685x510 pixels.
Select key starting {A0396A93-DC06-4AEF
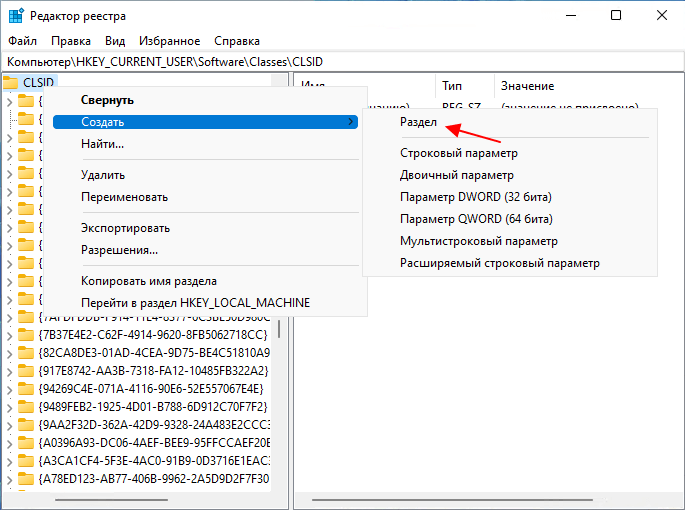pyautogui.click(x=154, y=443)
